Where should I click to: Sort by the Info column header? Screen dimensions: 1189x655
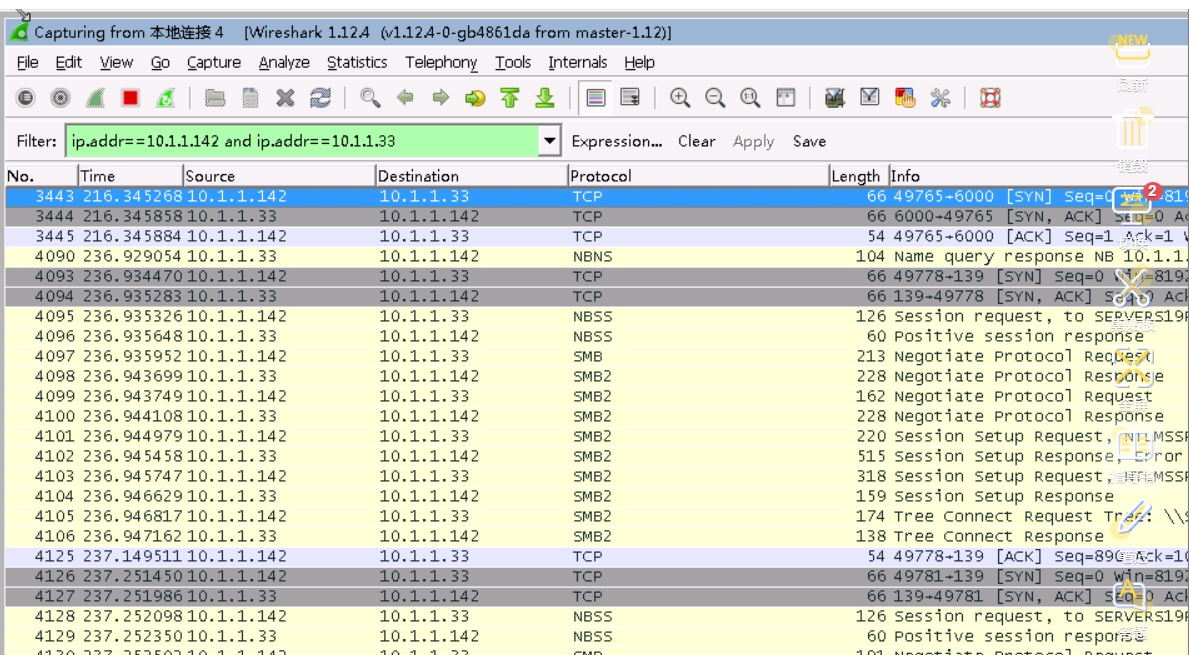(1039, 176)
